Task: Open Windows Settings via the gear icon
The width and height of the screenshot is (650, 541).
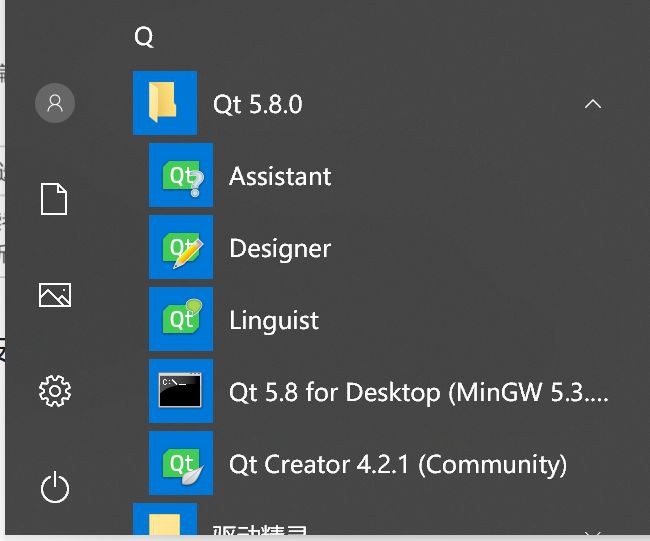Action: pyautogui.click(x=54, y=390)
